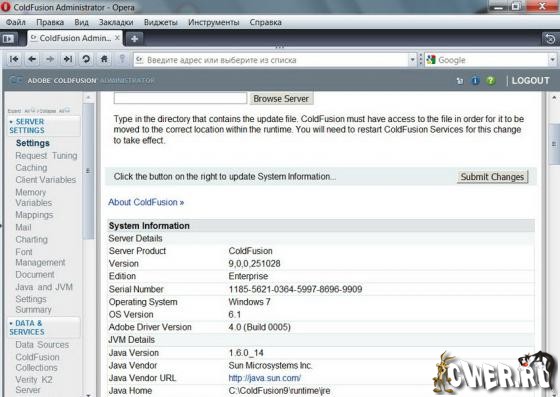Open a new tab with plus button
Viewport: 560px width, 397px height.
pyautogui.click(x=134, y=39)
